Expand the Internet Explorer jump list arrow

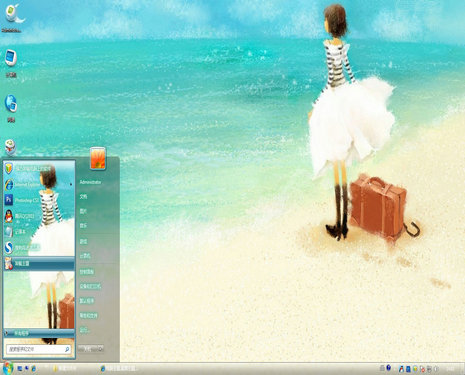click(x=71, y=184)
